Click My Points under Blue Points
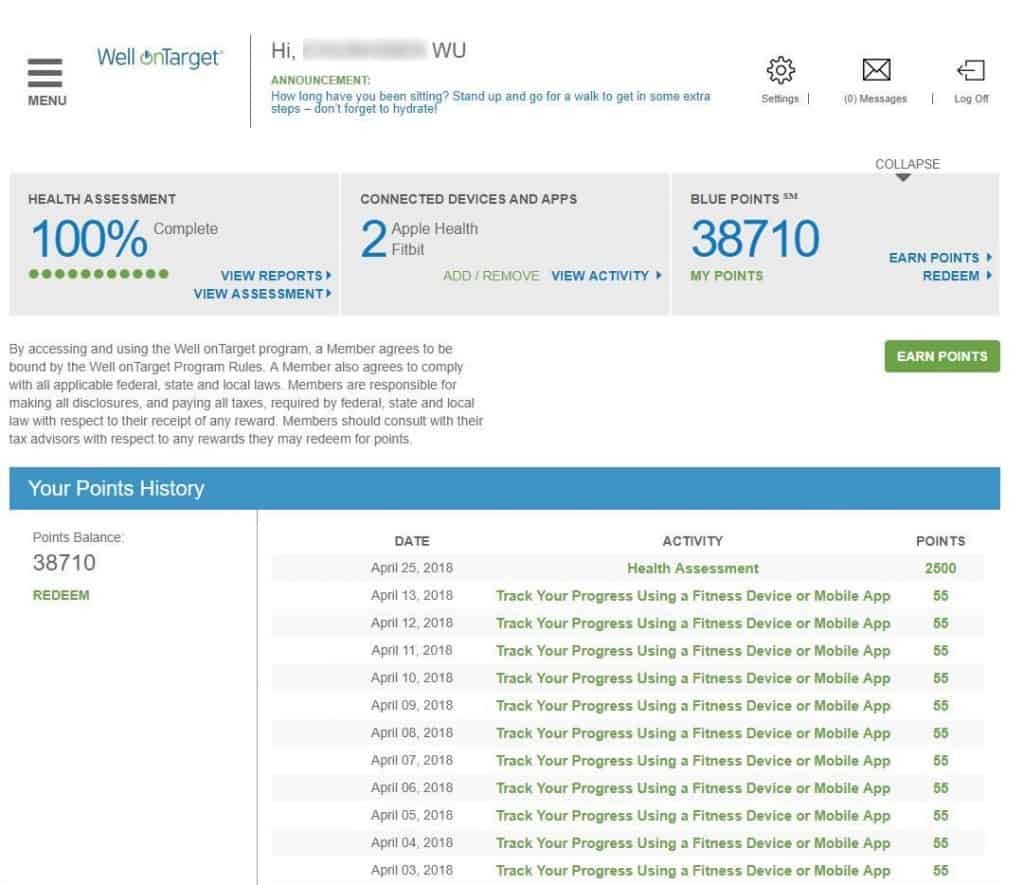1024x885 pixels. (x=726, y=276)
